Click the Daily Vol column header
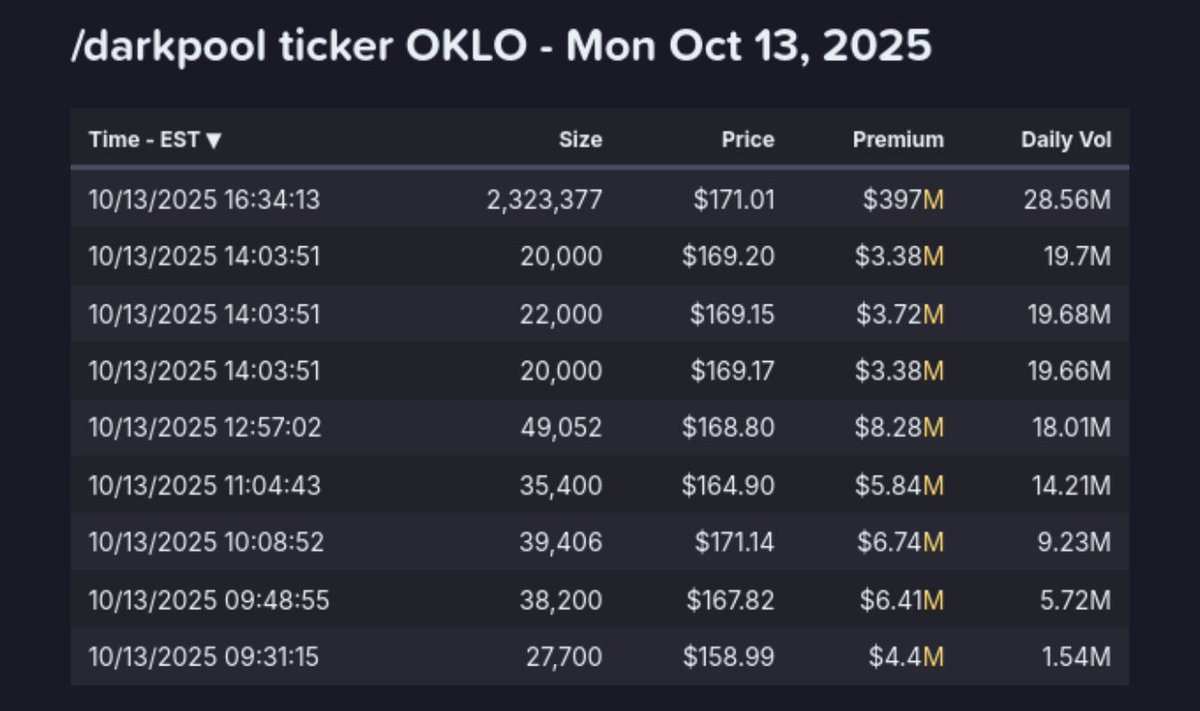The image size is (1200, 711). (x=1065, y=140)
